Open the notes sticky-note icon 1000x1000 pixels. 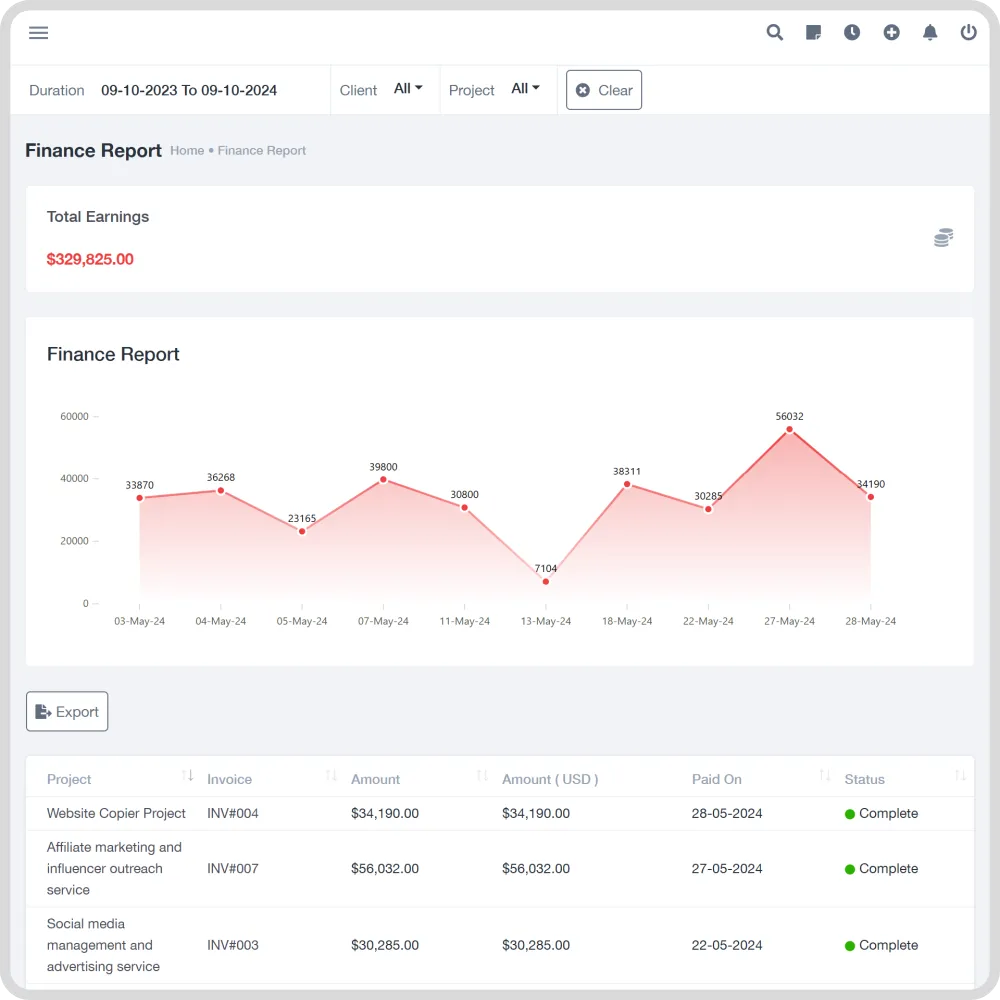(x=813, y=32)
